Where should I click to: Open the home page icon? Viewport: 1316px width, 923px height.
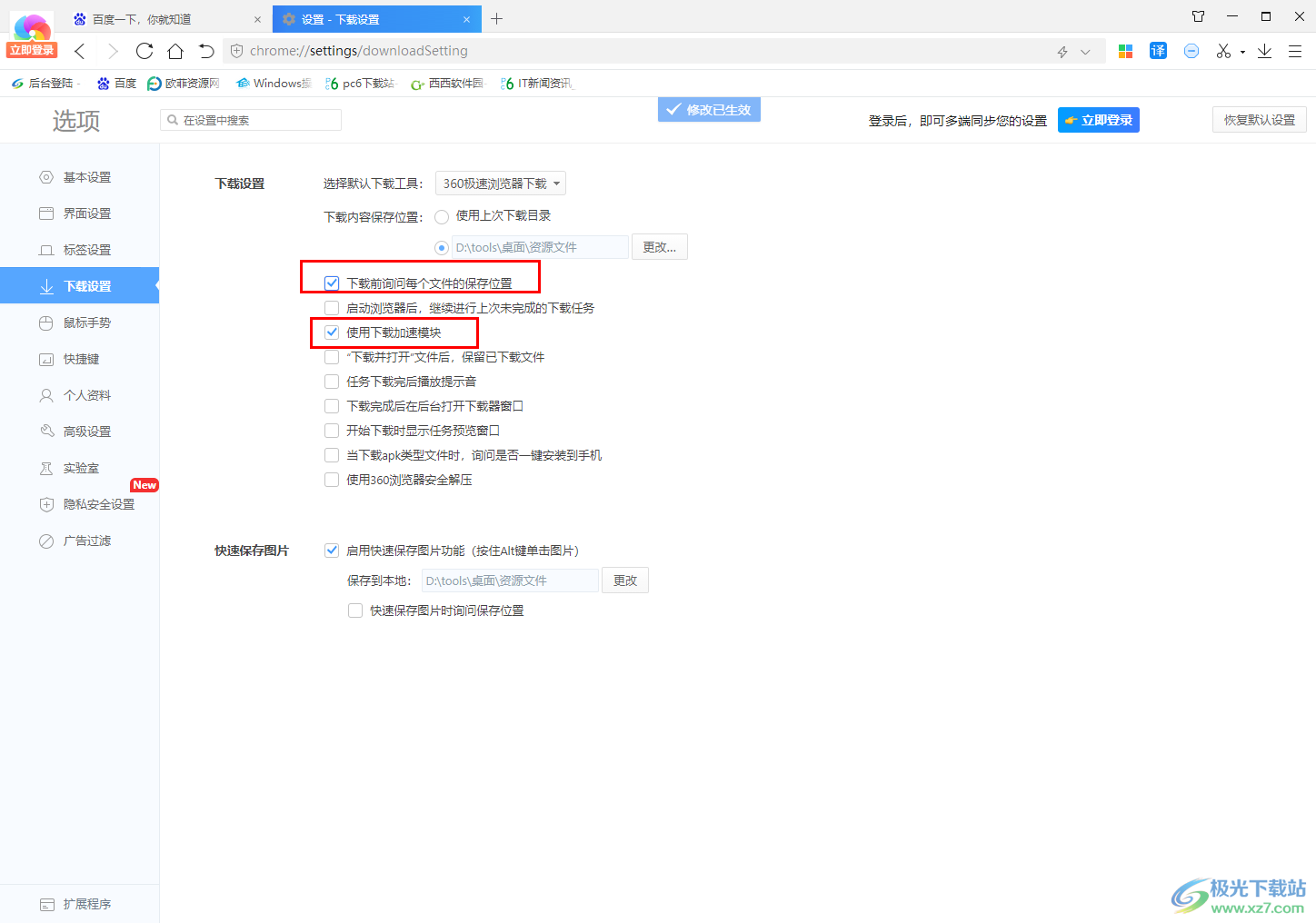175,51
